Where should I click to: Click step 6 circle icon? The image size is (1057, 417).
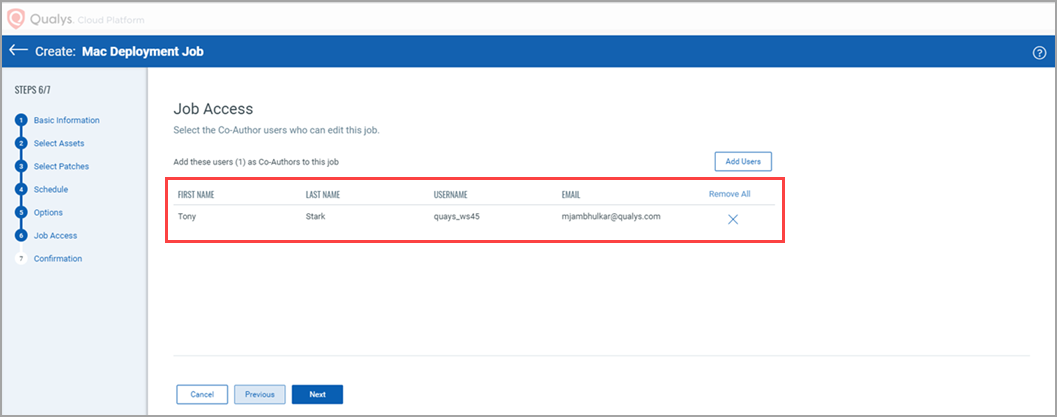pyautogui.click(x=20, y=236)
